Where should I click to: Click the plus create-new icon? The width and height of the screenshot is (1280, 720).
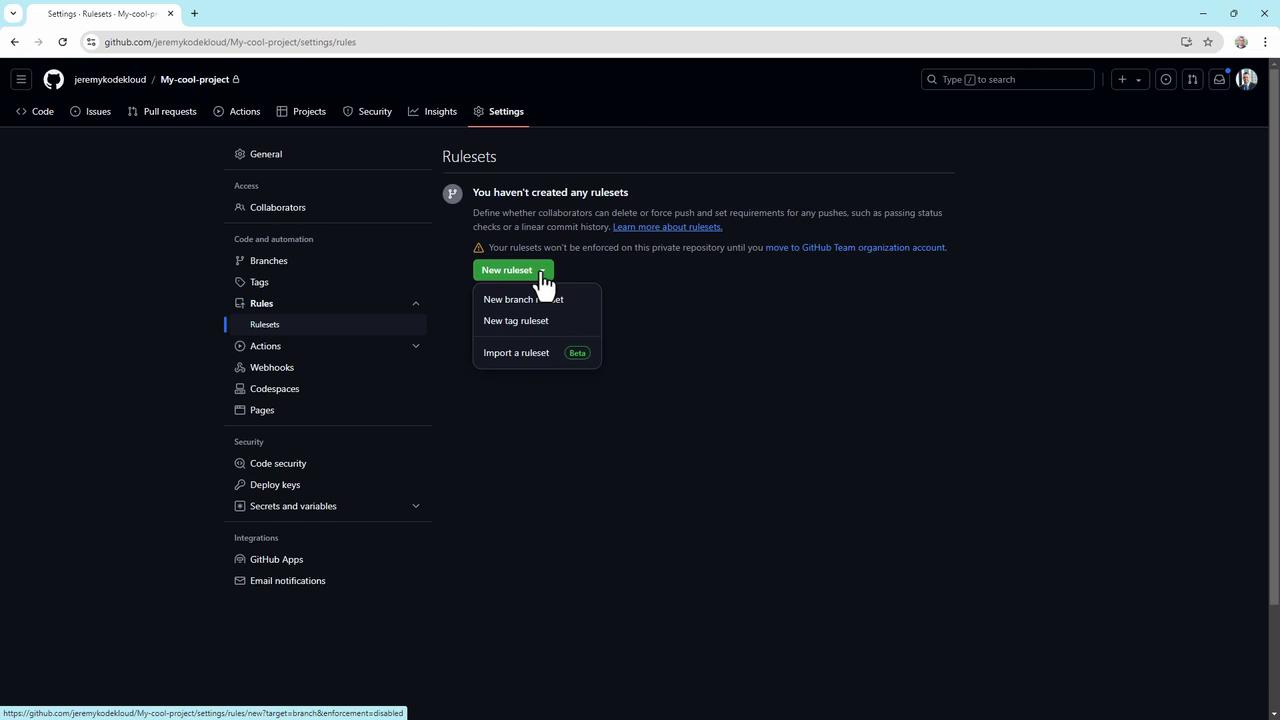coord(1122,80)
